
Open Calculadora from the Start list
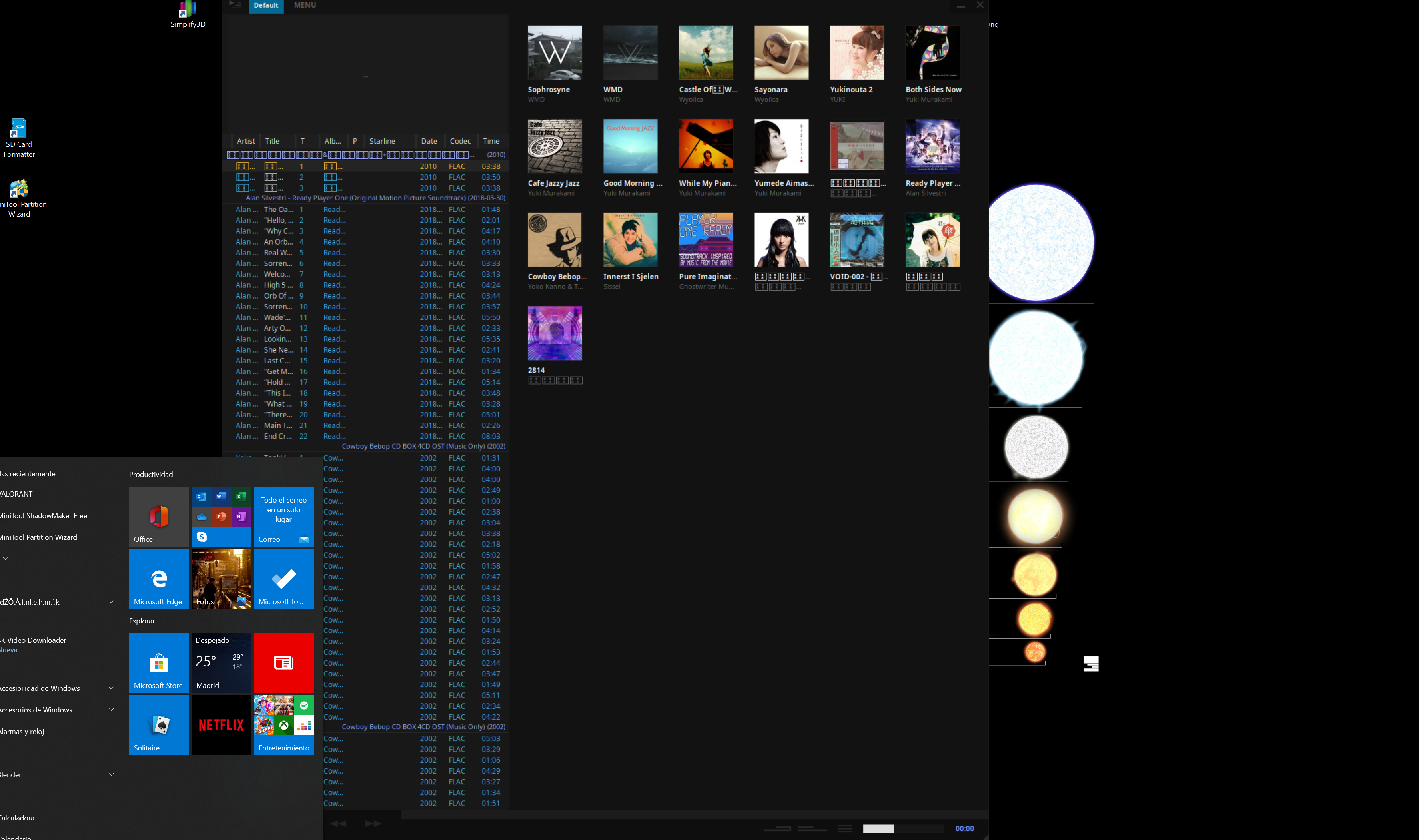point(17,818)
